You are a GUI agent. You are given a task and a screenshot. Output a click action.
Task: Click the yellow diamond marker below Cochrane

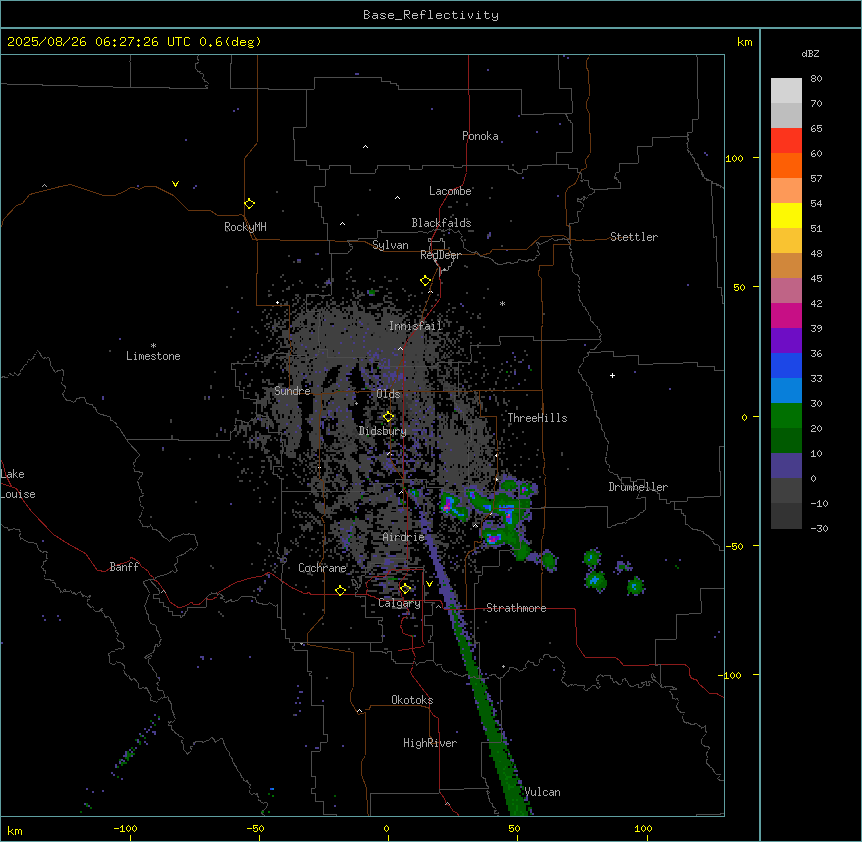point(340,590)
